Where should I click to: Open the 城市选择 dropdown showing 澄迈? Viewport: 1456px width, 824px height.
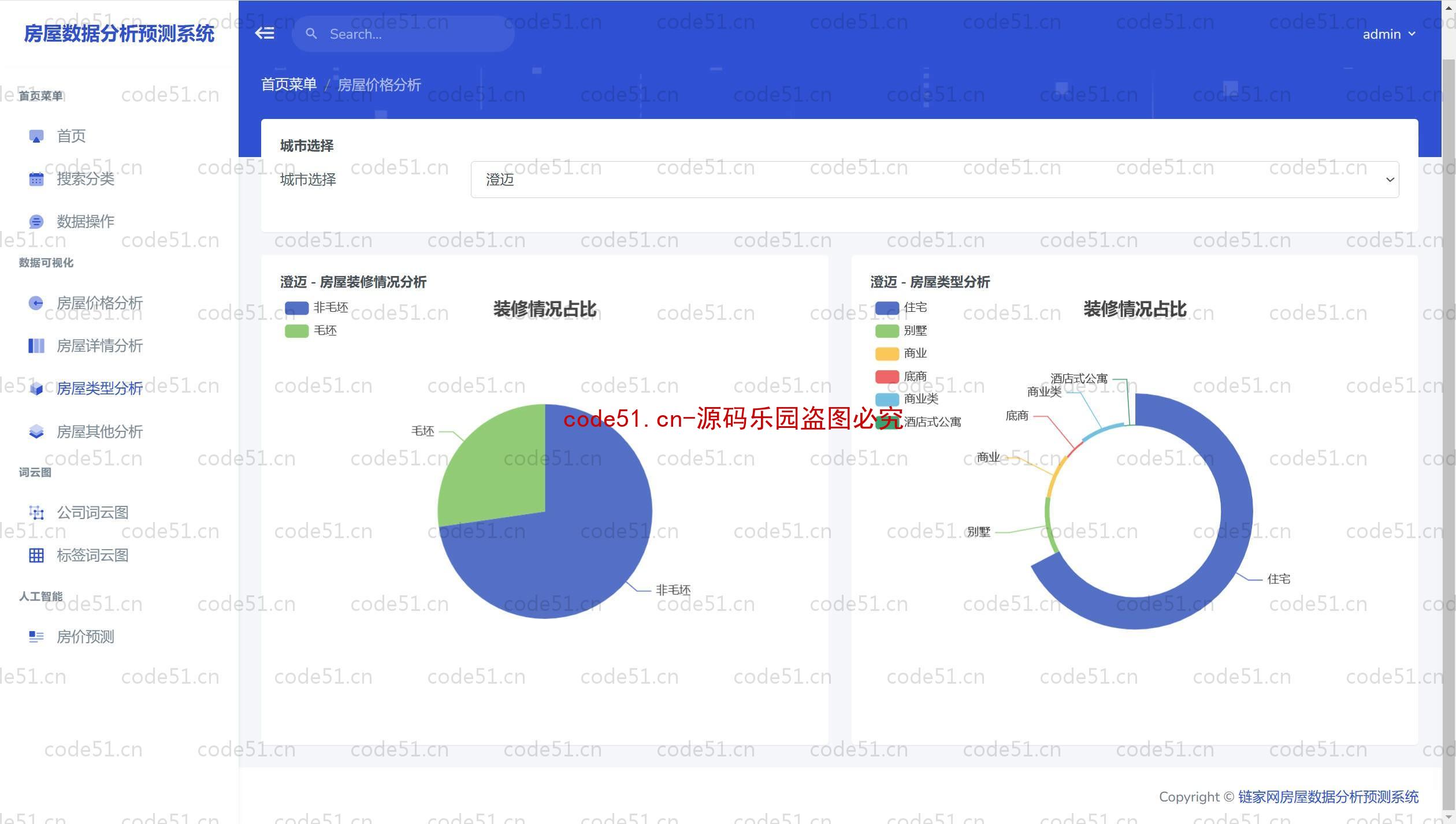coord(934,180)
